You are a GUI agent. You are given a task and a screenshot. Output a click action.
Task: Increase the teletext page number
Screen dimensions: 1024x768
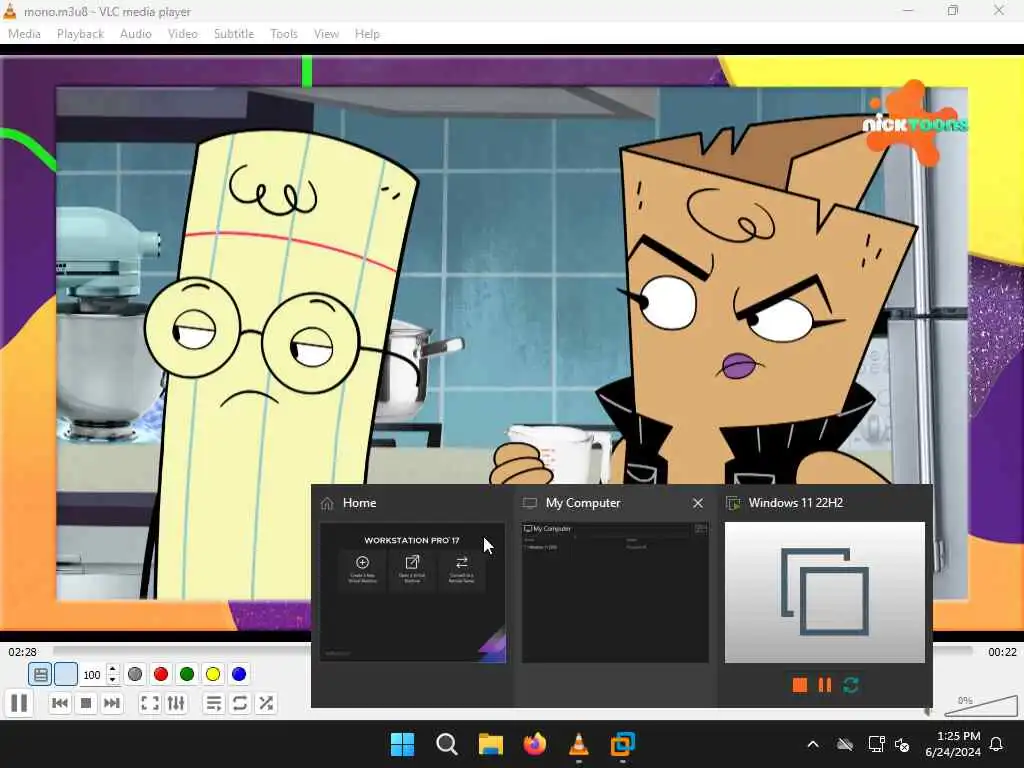coord(113,669)
